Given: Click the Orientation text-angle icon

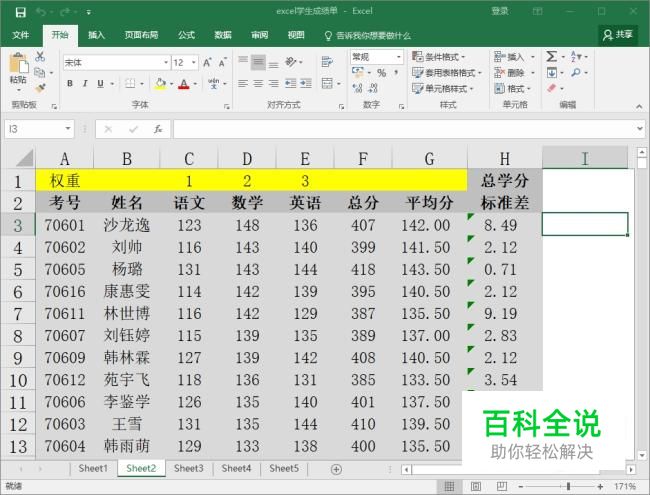Looking at the screenshot, I should pos(291,62).
